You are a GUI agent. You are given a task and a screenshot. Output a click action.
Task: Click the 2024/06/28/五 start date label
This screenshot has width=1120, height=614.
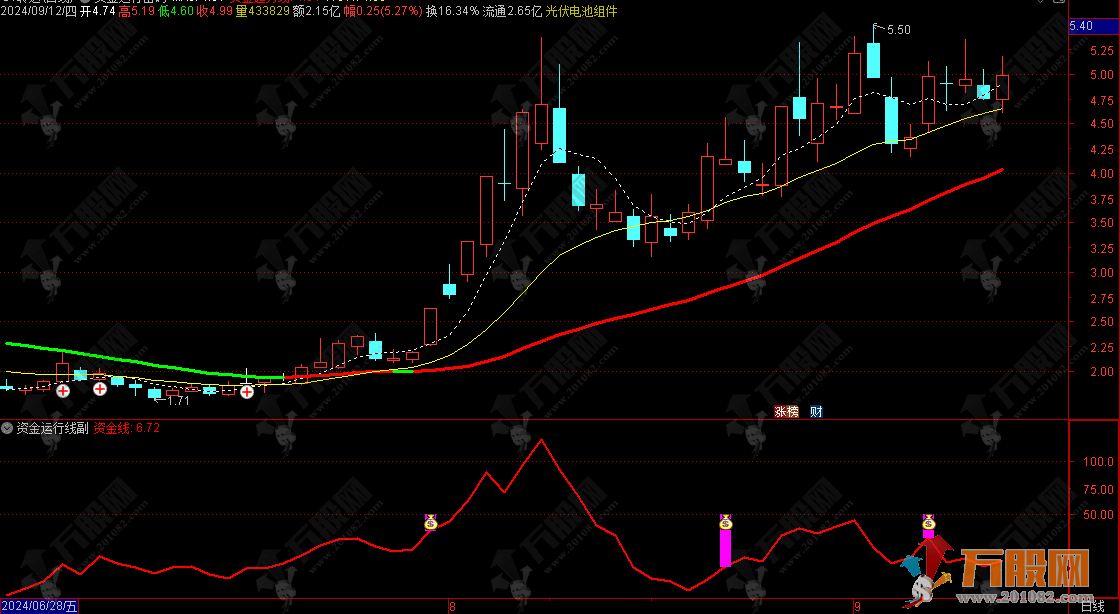(39, 606)
